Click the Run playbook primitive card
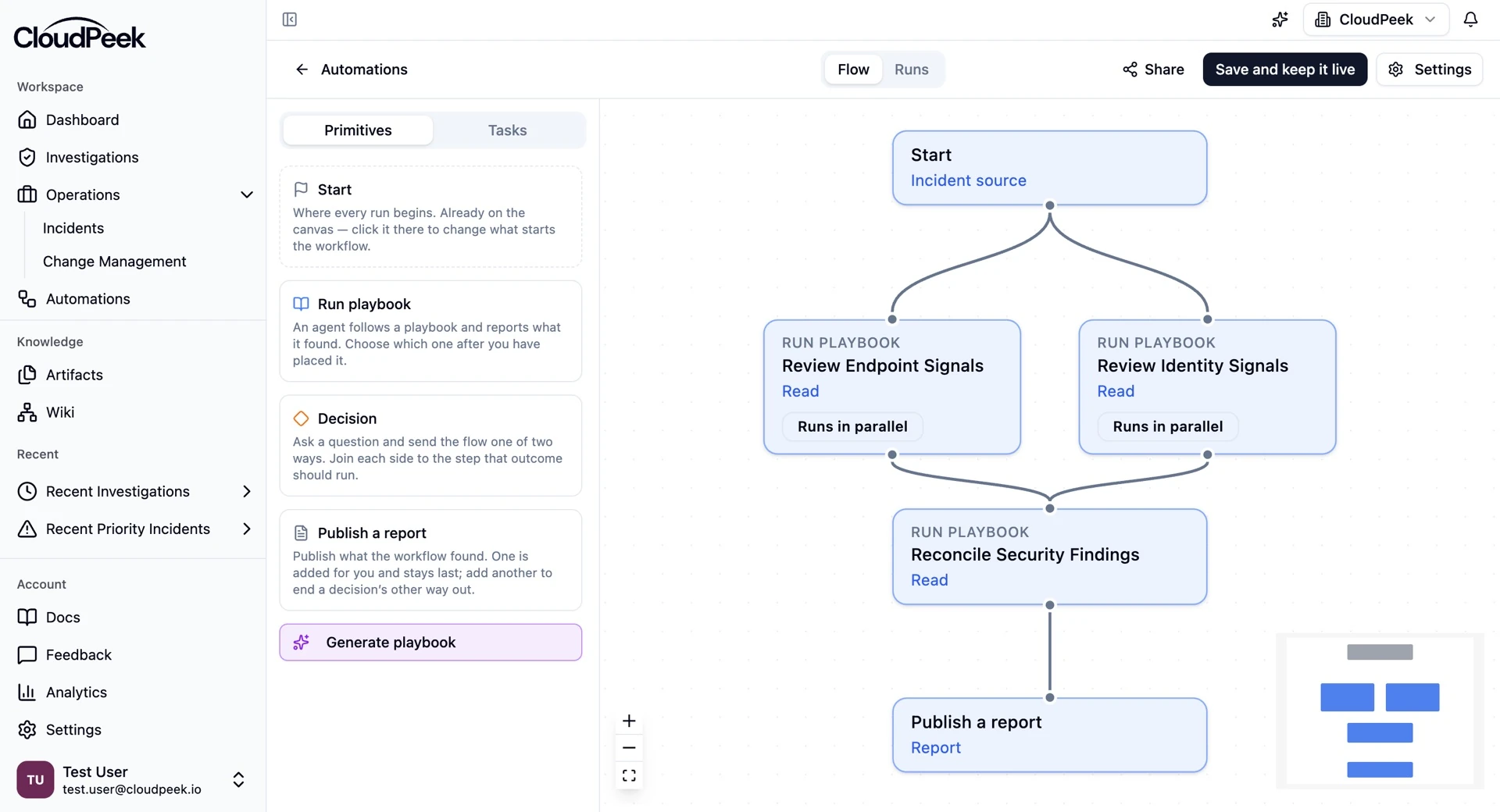The width and height of the screenshot is (1500, 812). (x=430, y=331)
